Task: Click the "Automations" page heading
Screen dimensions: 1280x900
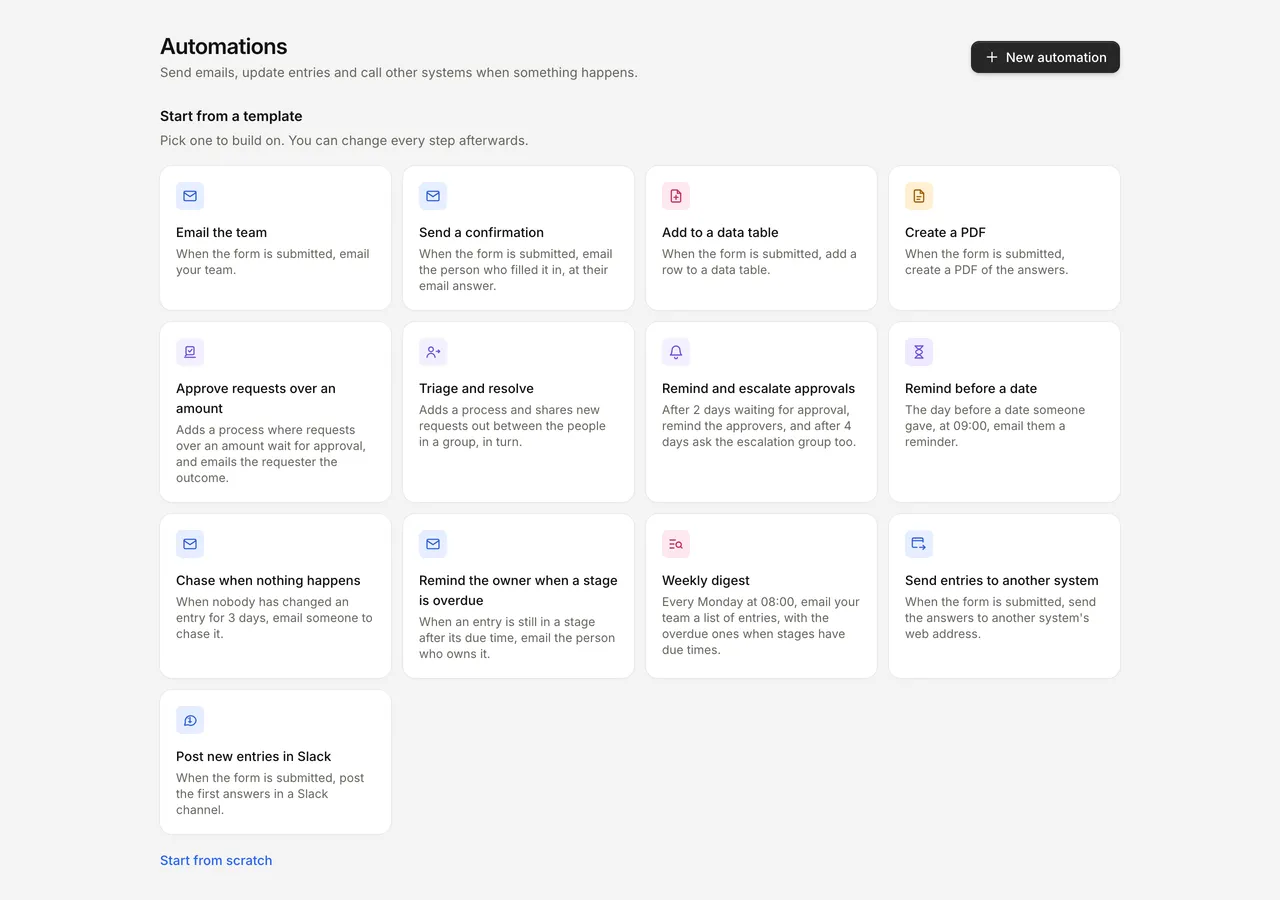Action: [223, 46]
